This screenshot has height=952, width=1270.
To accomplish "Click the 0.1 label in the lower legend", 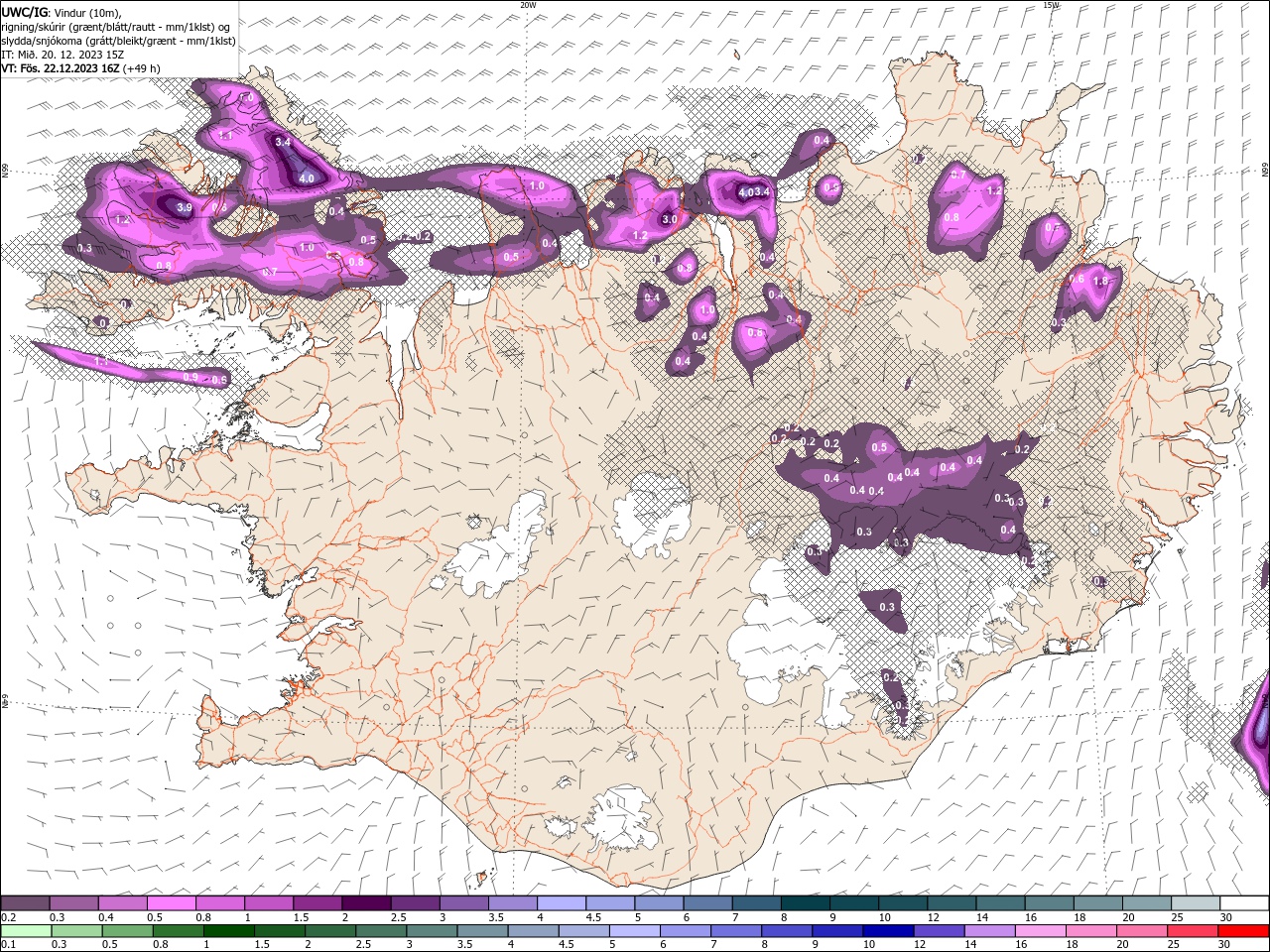I will pos(9,944).
